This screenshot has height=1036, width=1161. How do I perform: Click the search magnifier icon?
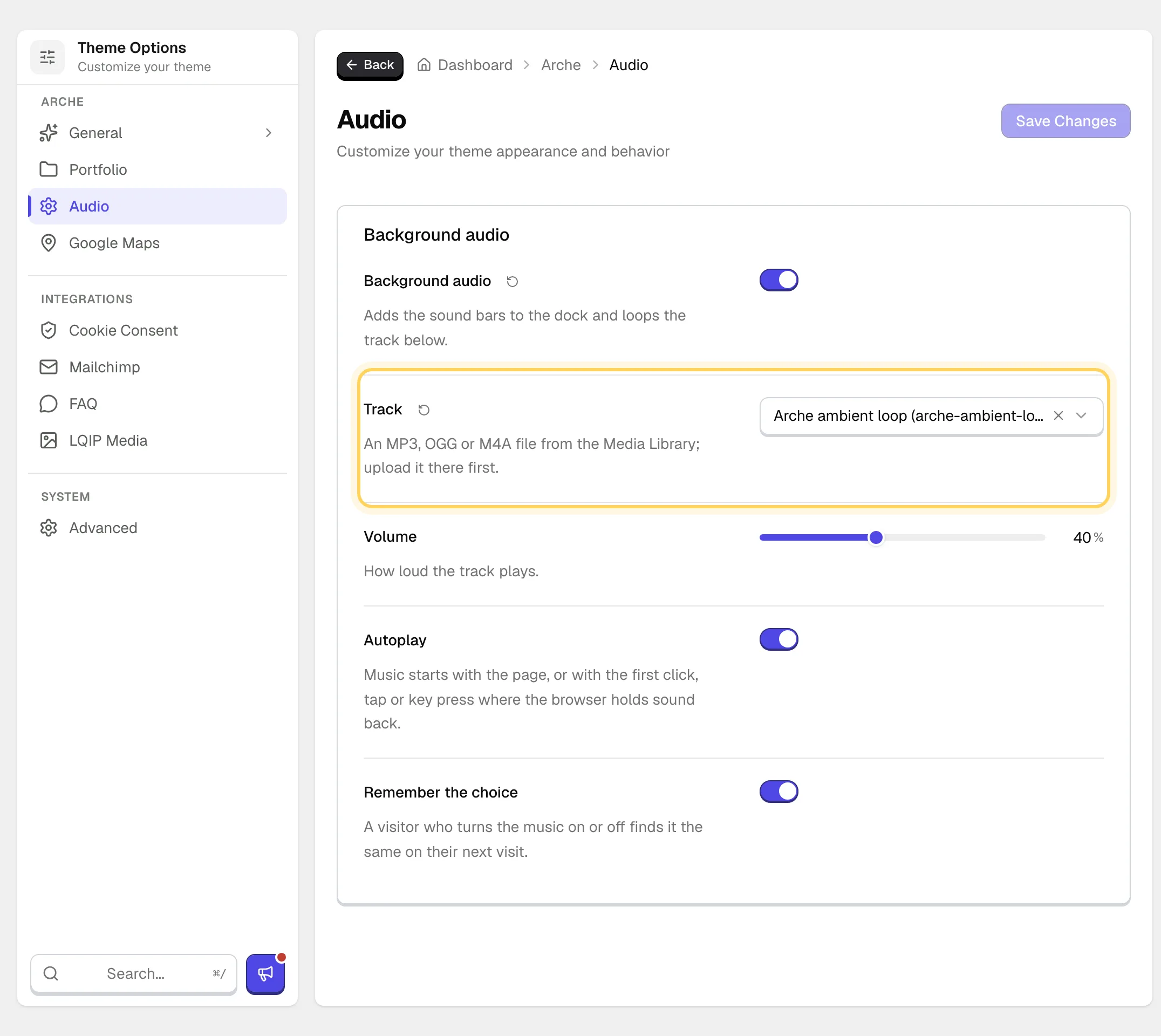51,973
